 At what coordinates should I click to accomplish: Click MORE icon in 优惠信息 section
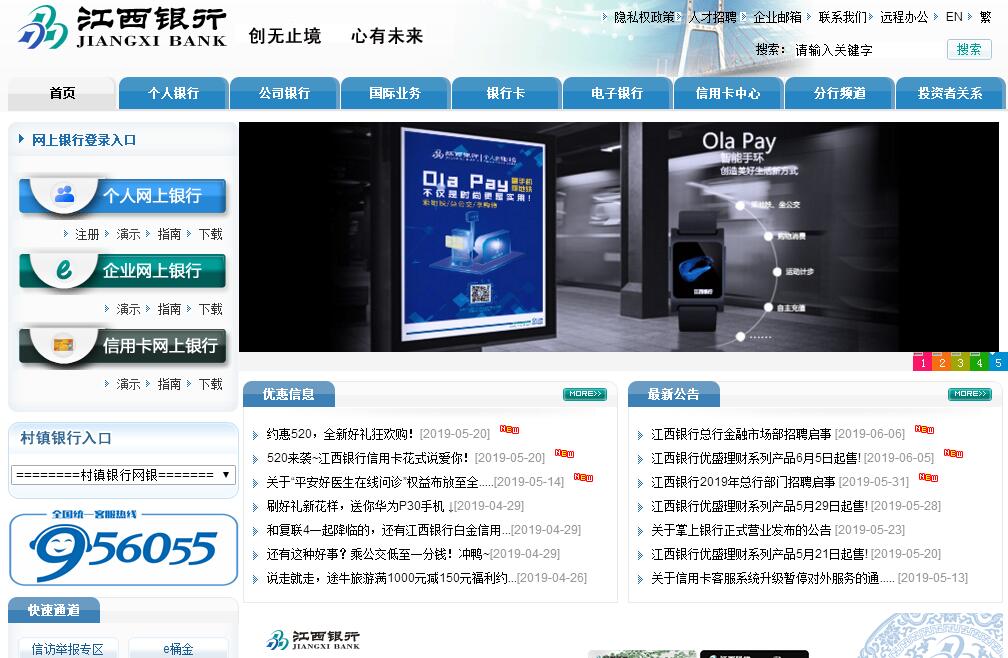click(584, 394)
